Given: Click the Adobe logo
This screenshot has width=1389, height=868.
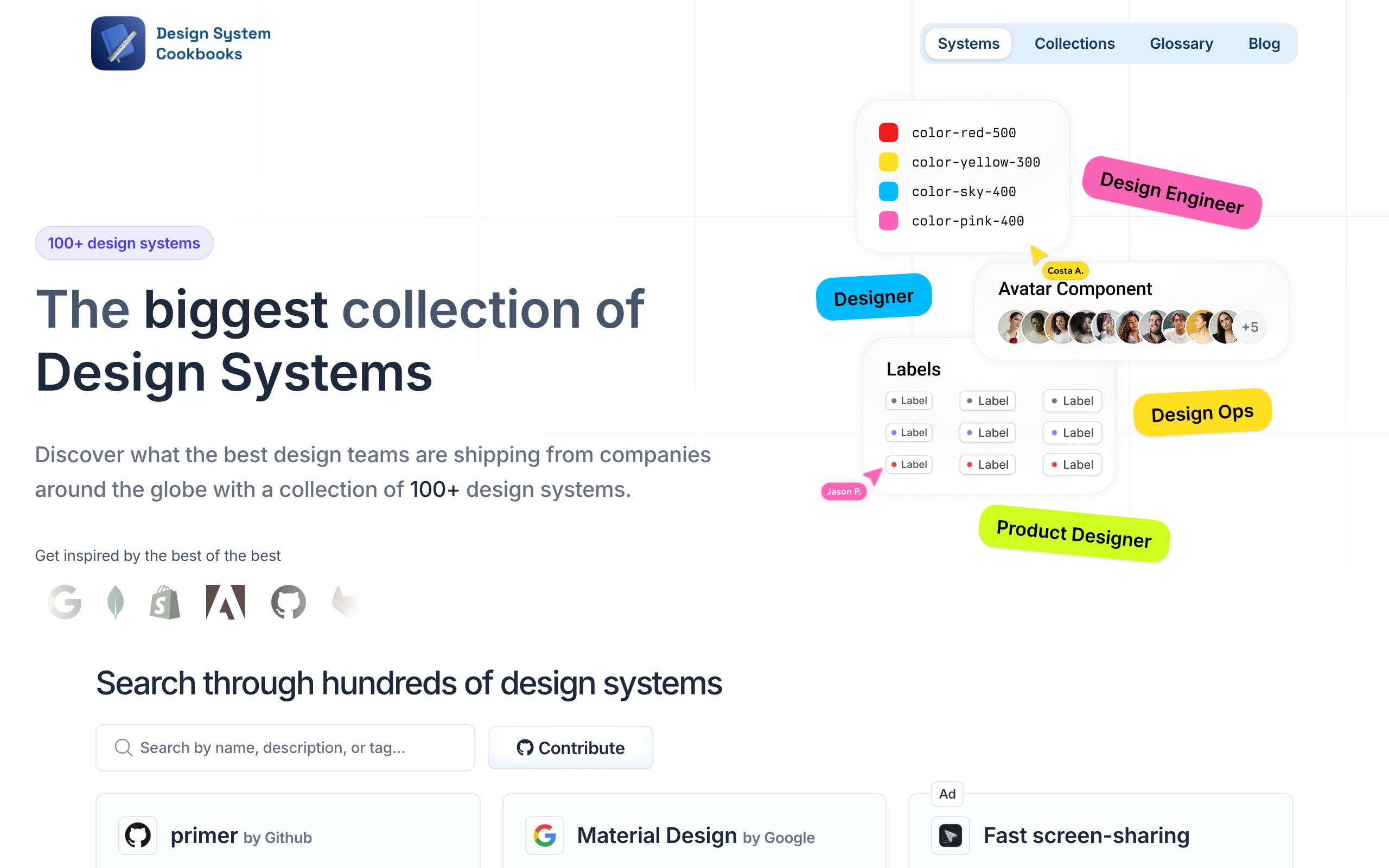Looking at the screenshot, I should click(x=226, y=602).
